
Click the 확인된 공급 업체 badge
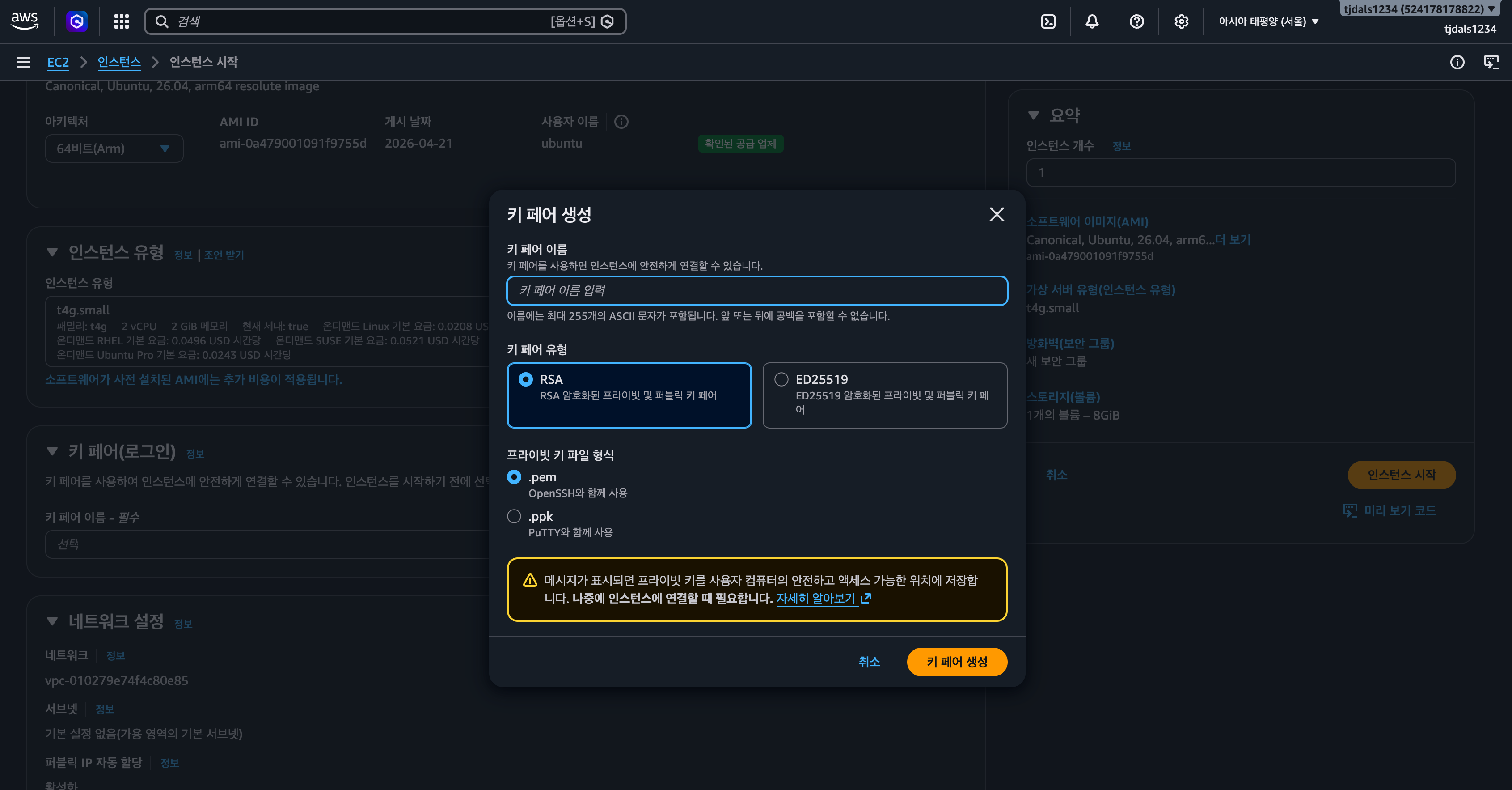click(740, 143)
